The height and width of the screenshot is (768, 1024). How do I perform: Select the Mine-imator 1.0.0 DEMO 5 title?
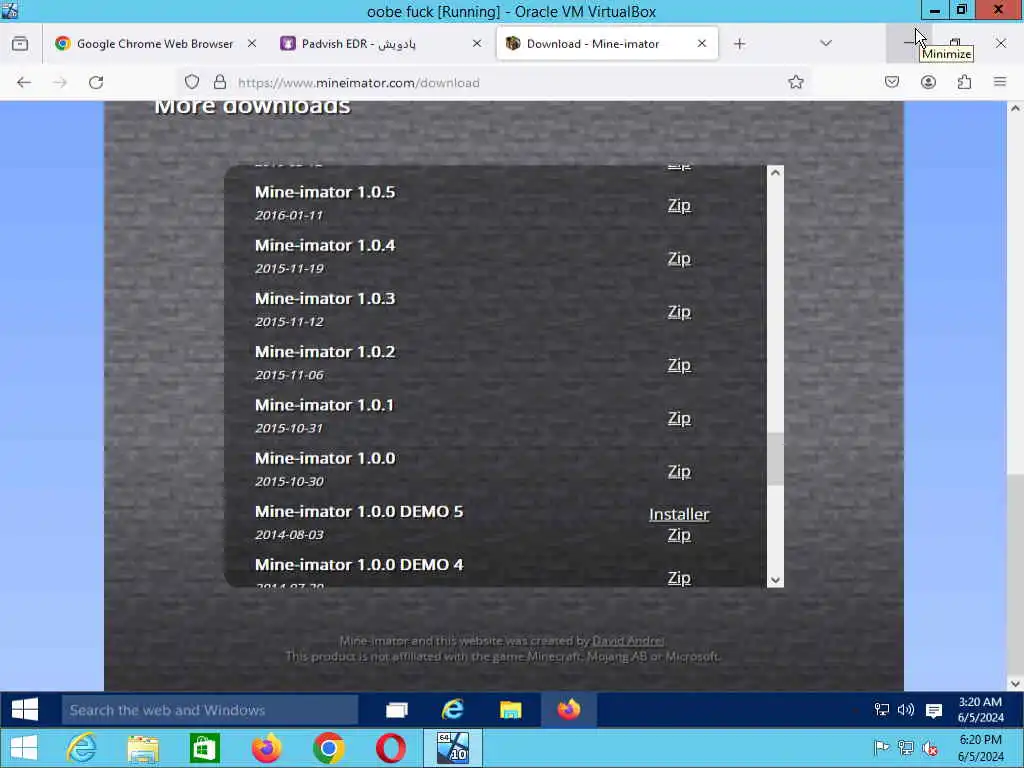(359, 511)
